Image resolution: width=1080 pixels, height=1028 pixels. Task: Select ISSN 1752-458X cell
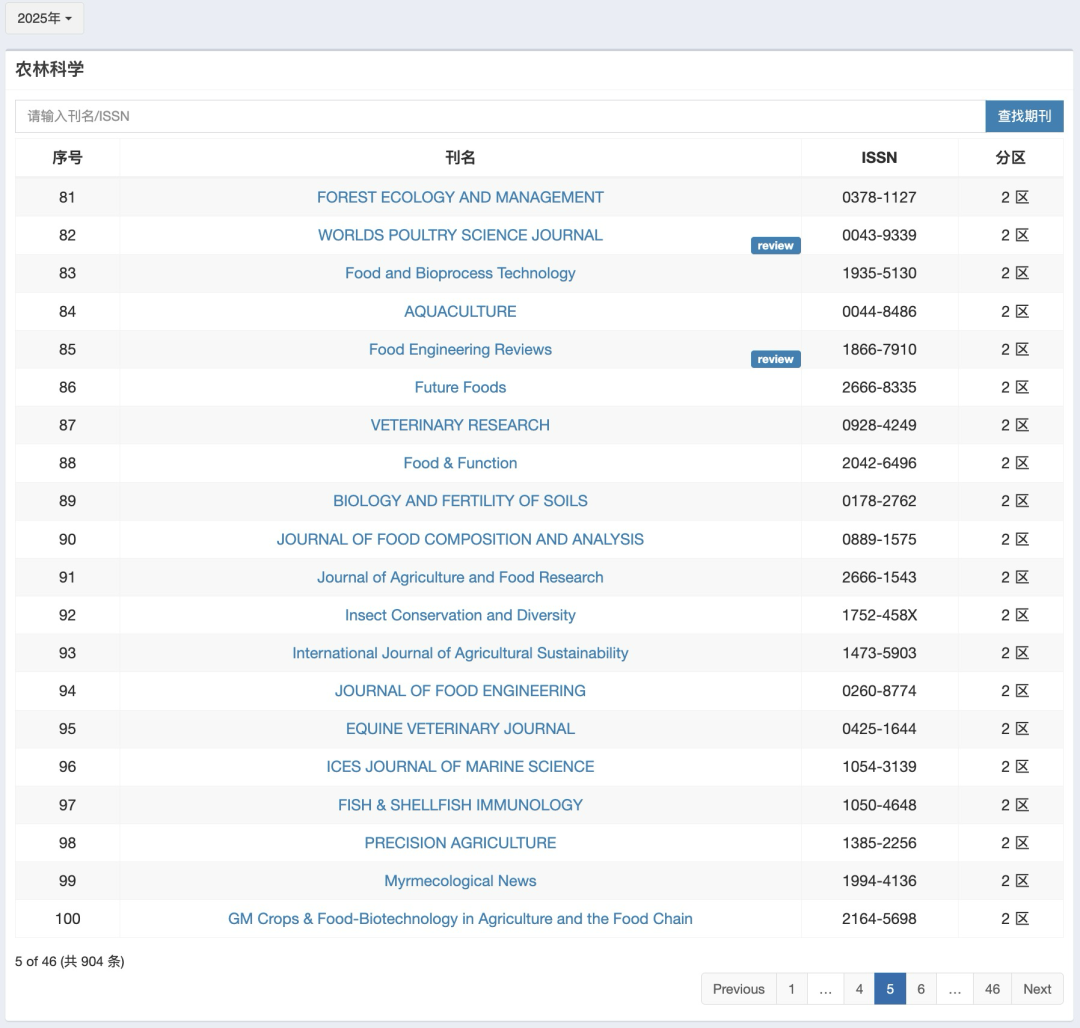point(879,615)
